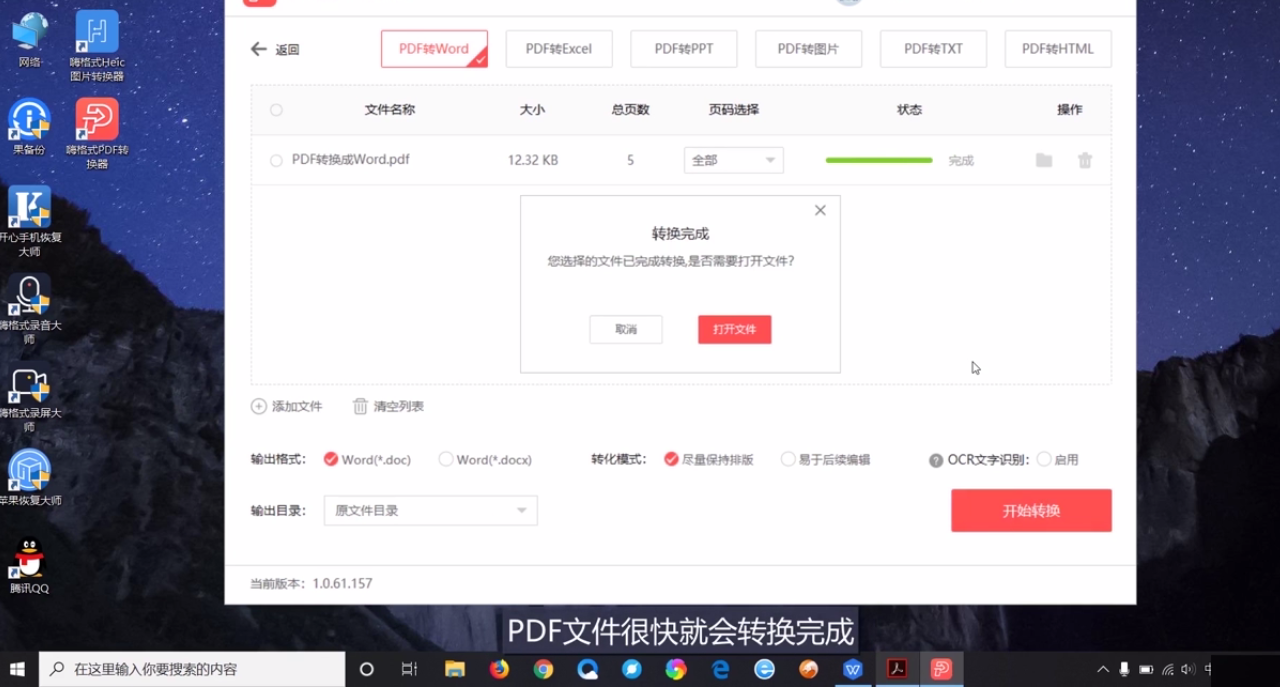Click 清空列表 to clear the list
This screenshot has height=687, width=1280.
pyautogui.click(x=388, y=406)
